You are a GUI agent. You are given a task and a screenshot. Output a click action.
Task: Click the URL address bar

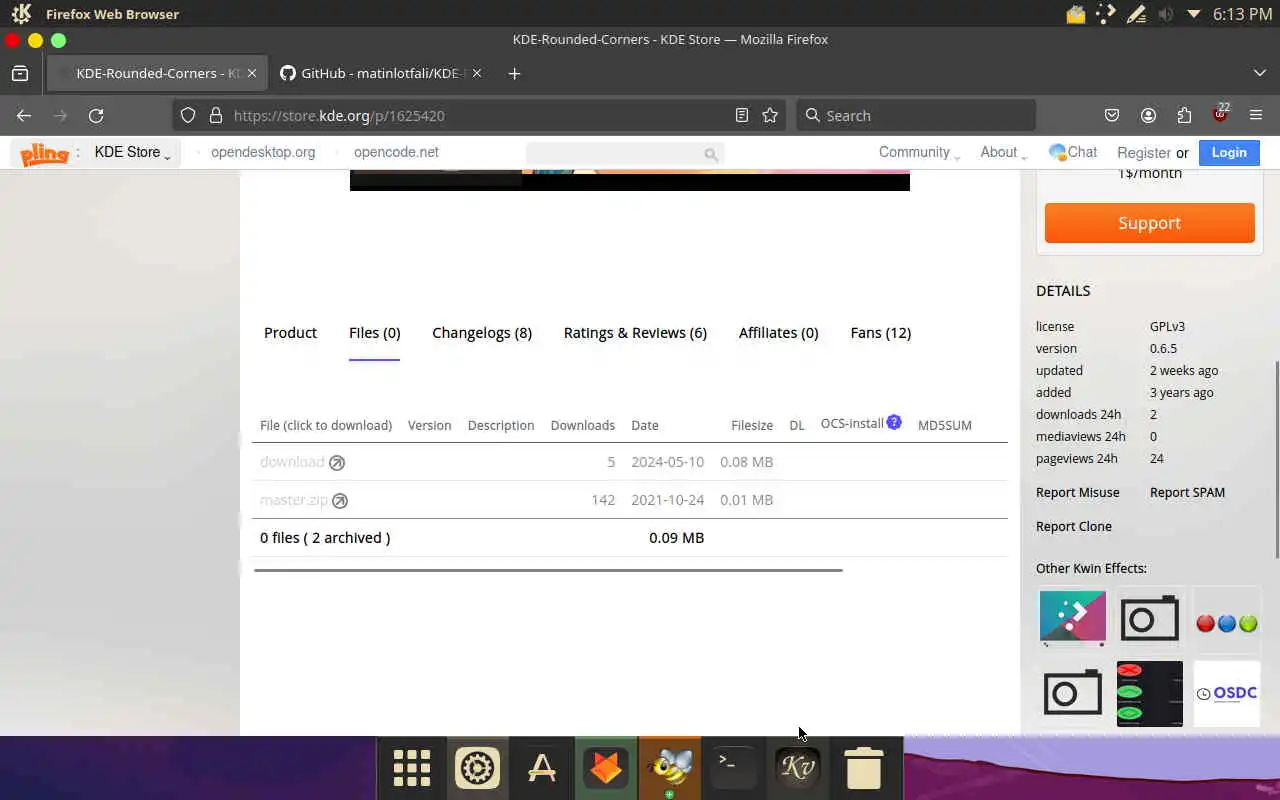480,115
